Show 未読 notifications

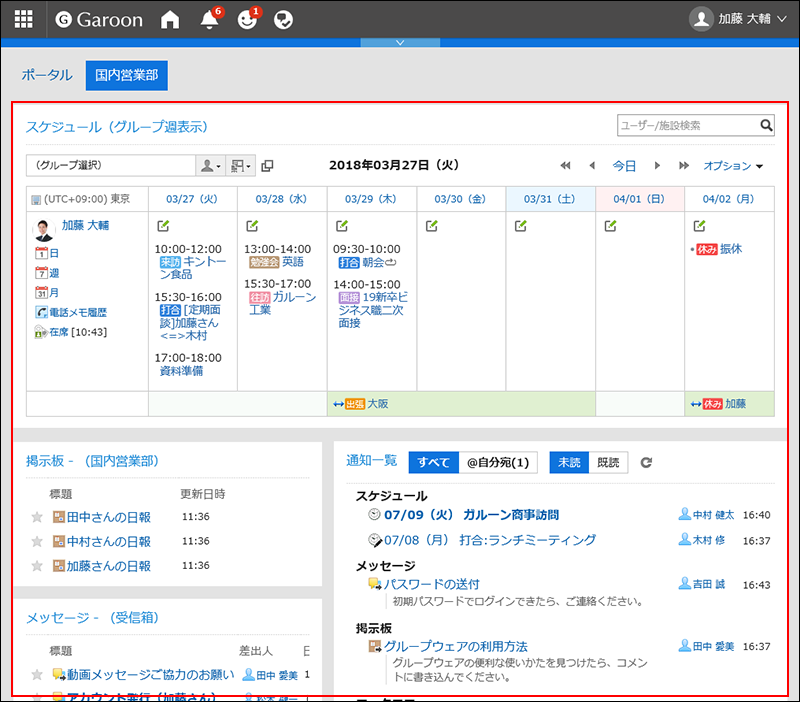[569, 462]
